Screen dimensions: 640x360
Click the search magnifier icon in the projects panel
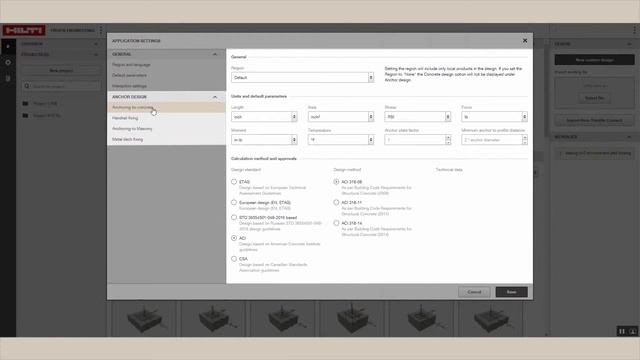coord(27,86)
